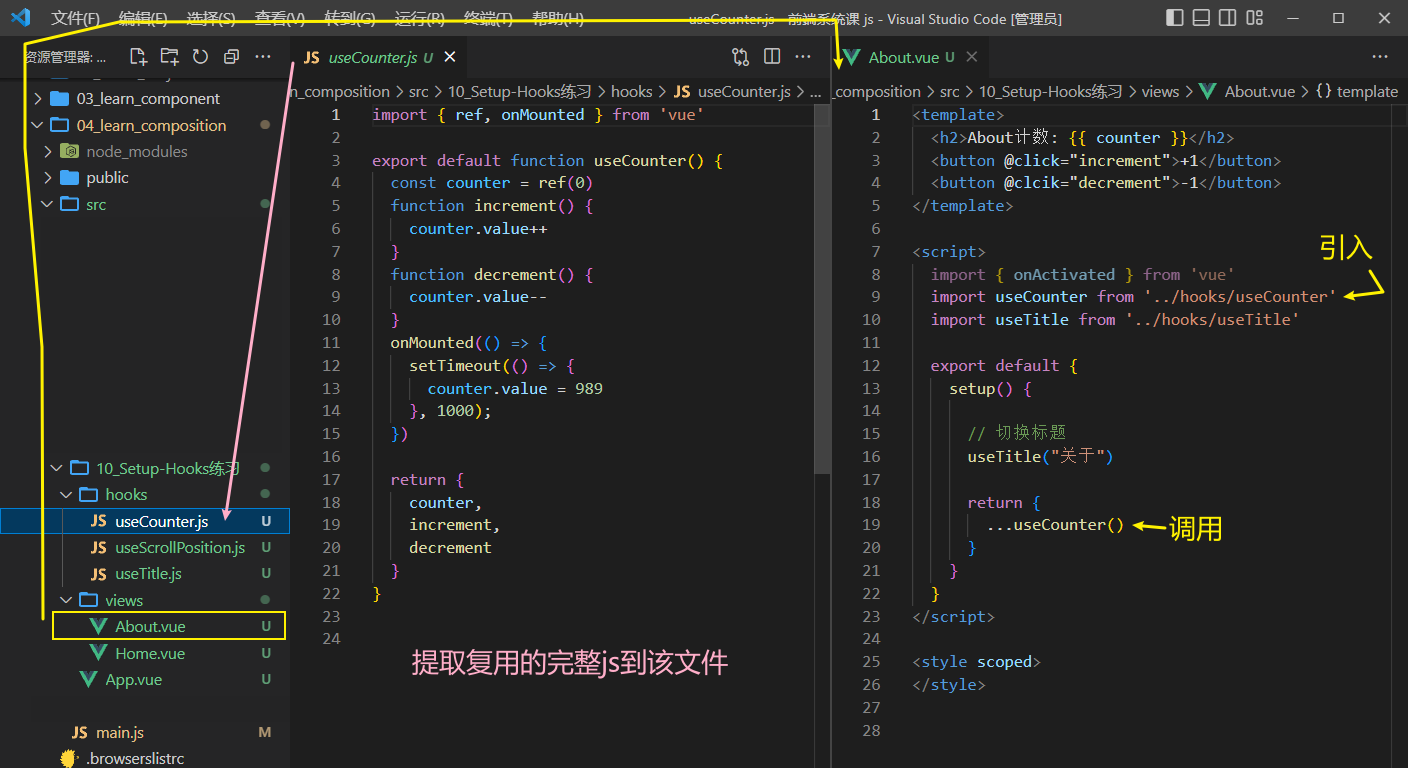Click line number 11 in the useCounter.js gutter
Viewport: 1408px width, 768px height.
coord(332,342)
